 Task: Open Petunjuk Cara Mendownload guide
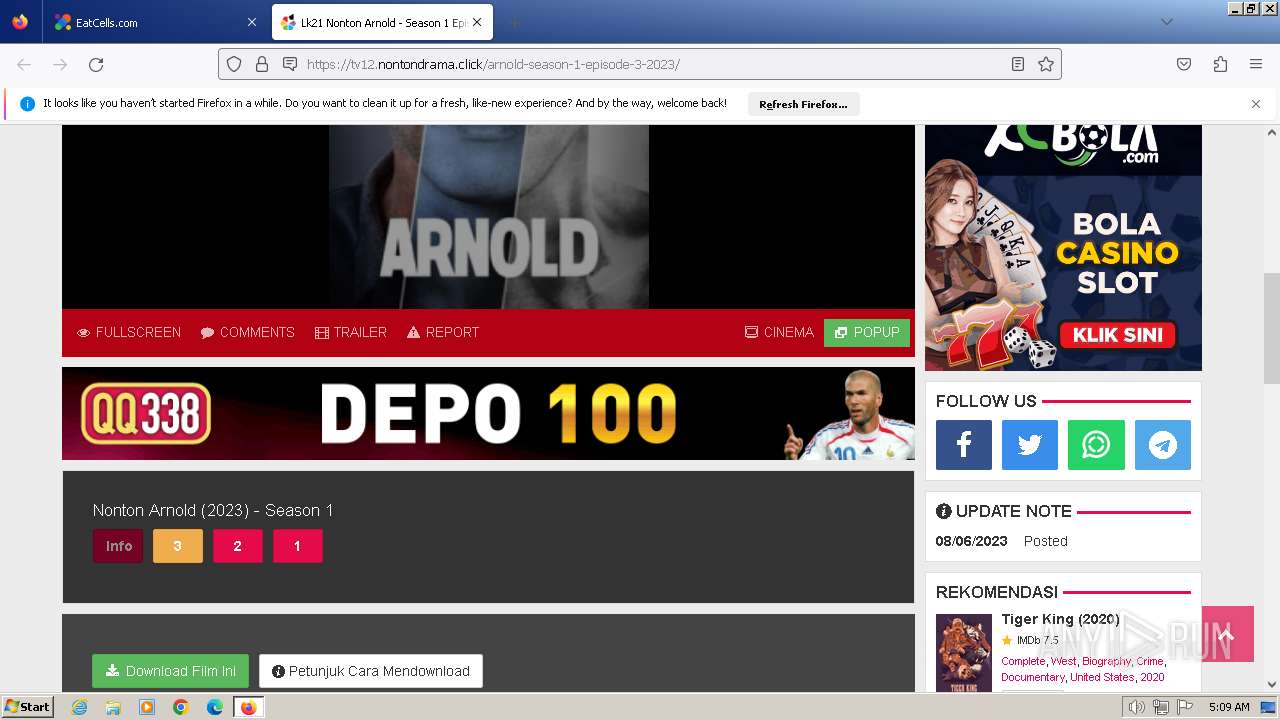coord(371,671)
